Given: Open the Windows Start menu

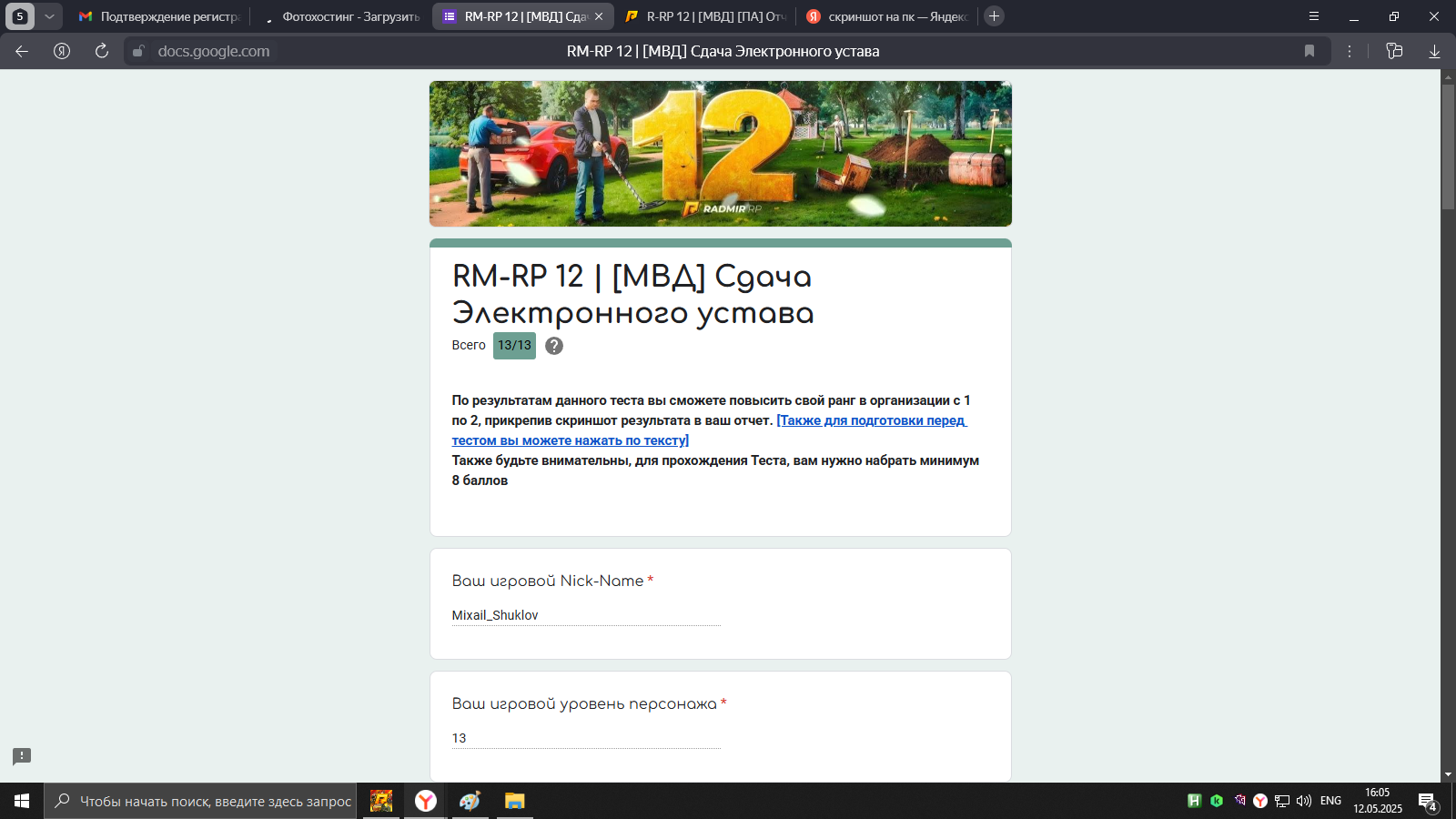Looking at the screenshot, I should pyautogui.click(x=22, y=801).
